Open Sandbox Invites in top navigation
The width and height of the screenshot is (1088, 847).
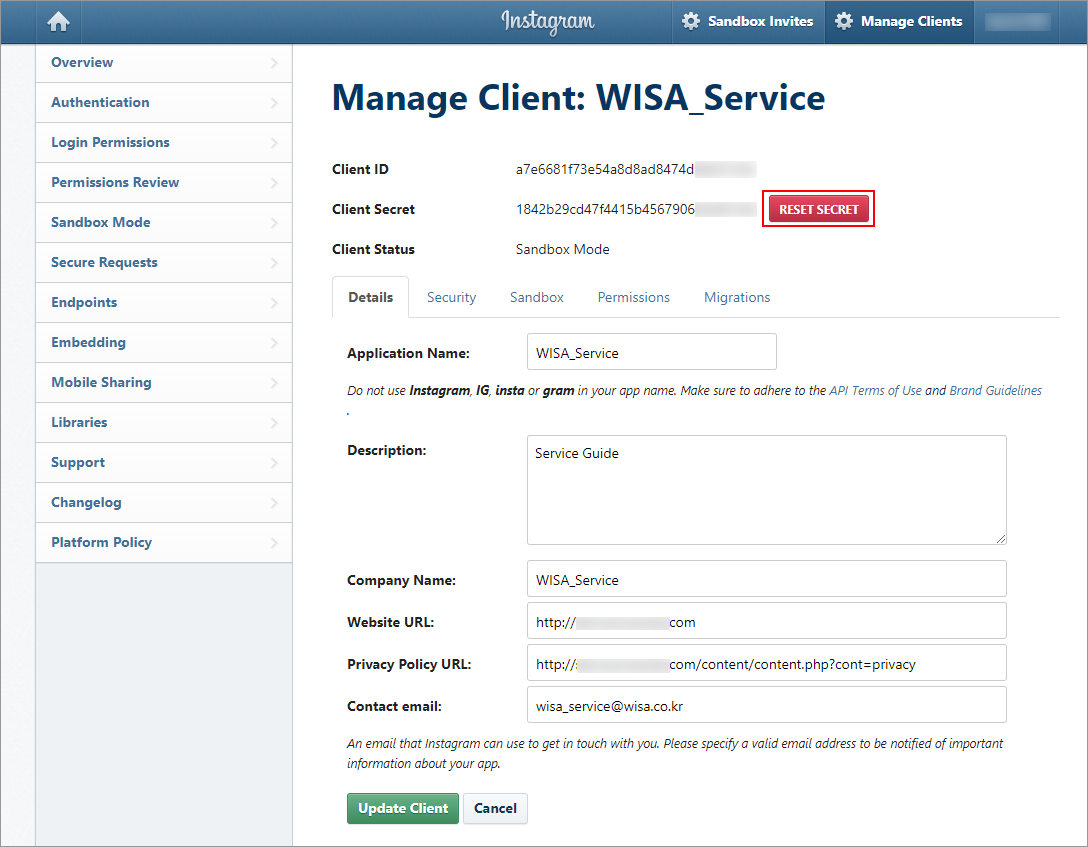coord(748,22)
